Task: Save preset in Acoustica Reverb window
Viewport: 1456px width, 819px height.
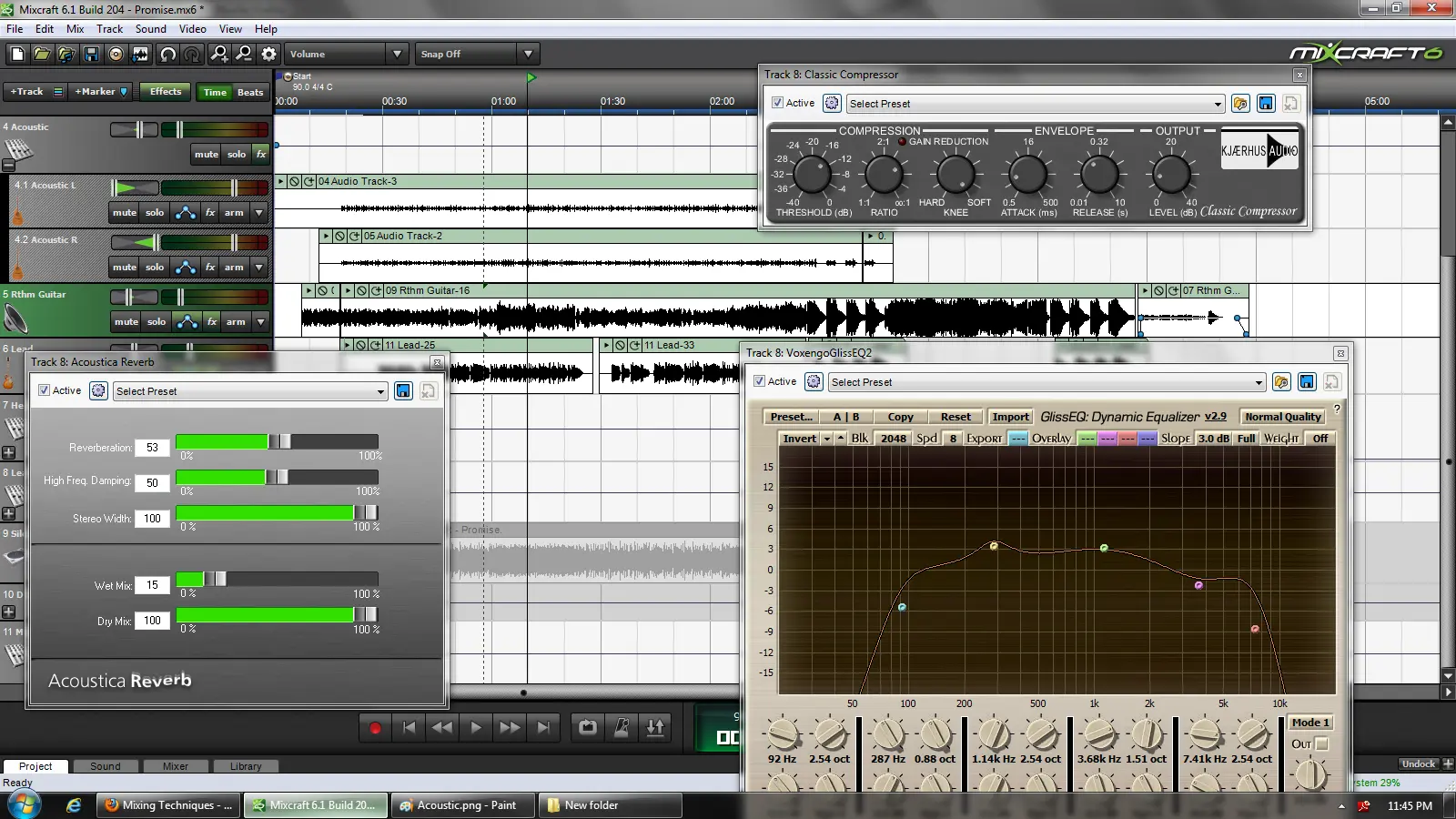Action: pos(403,391)
